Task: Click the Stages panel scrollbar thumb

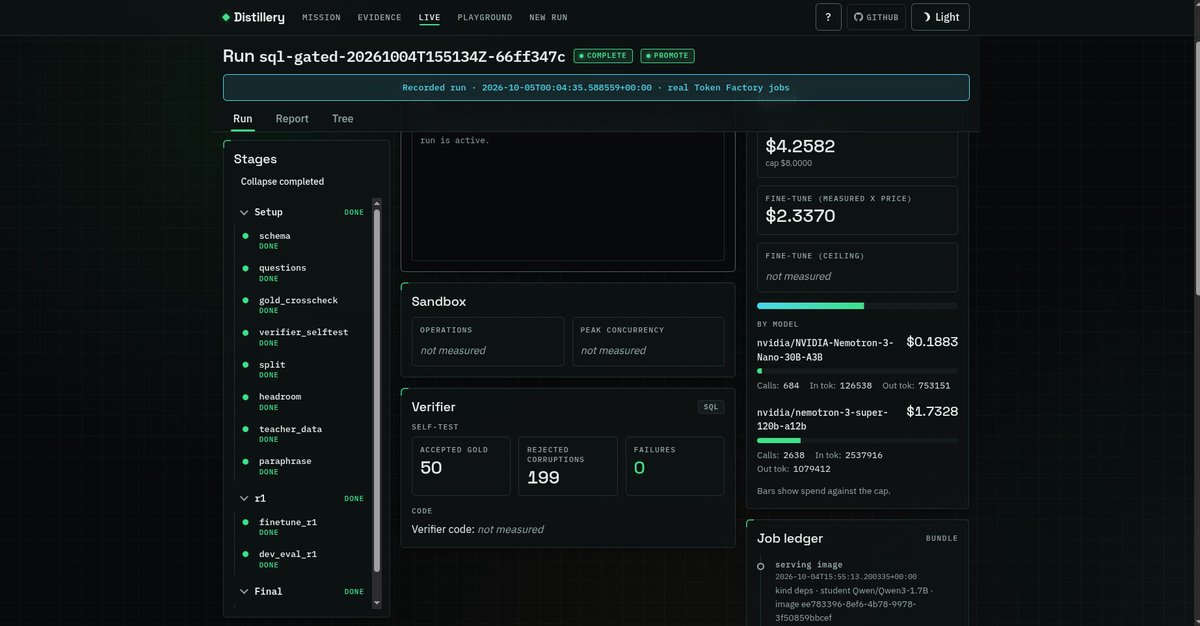Action: 377,390
